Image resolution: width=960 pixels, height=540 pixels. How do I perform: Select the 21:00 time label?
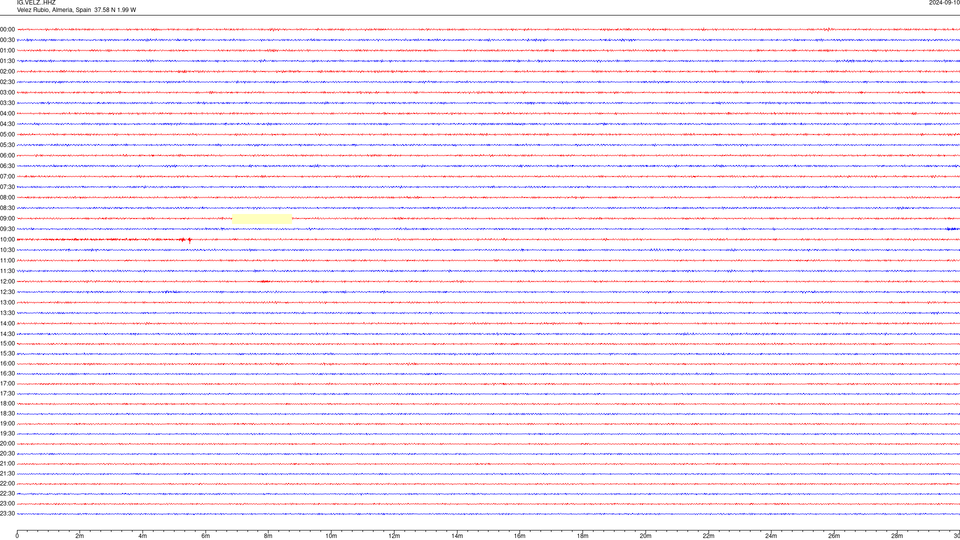coord(7,464)
